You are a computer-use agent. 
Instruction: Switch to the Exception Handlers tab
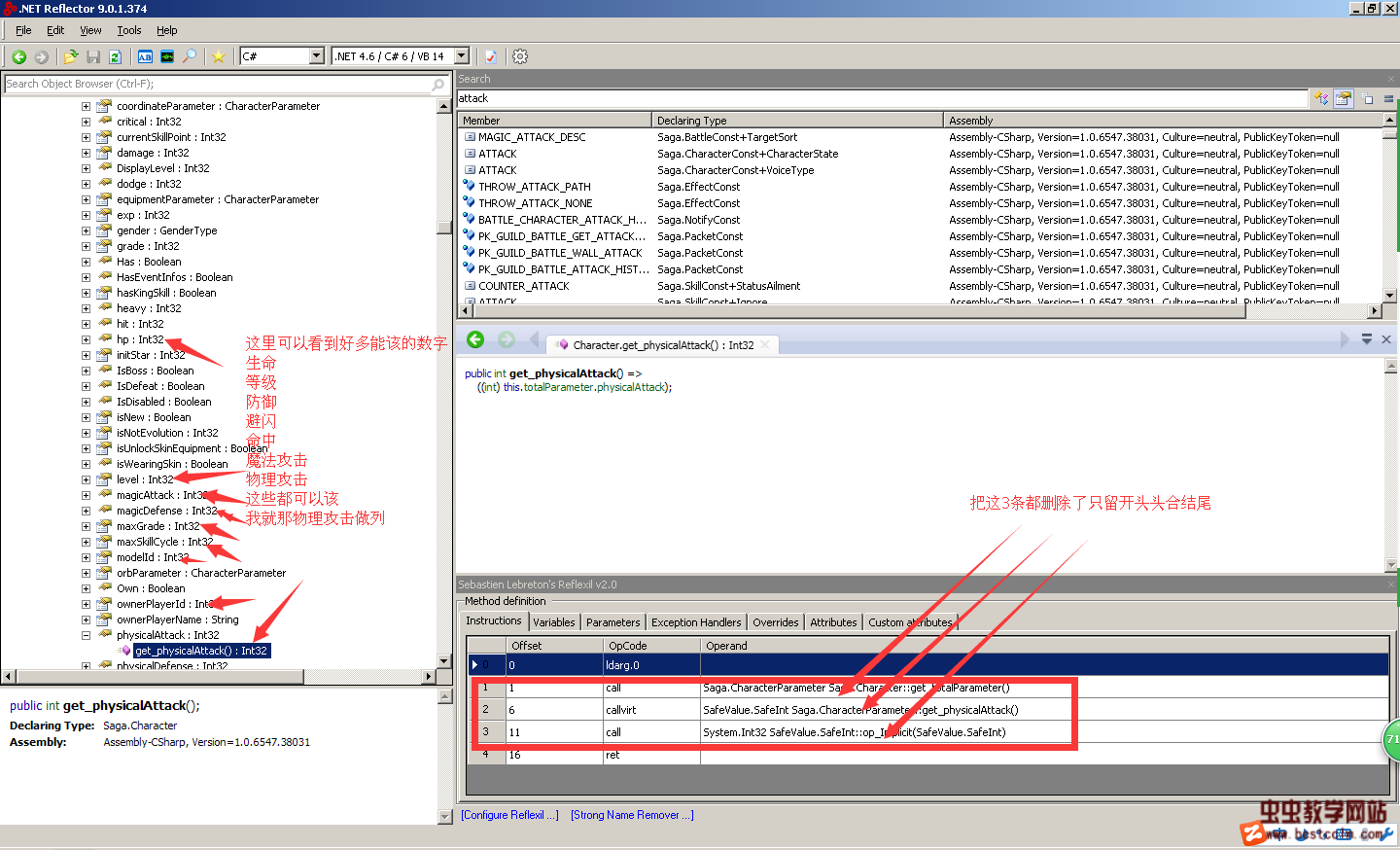pos(696,622)
